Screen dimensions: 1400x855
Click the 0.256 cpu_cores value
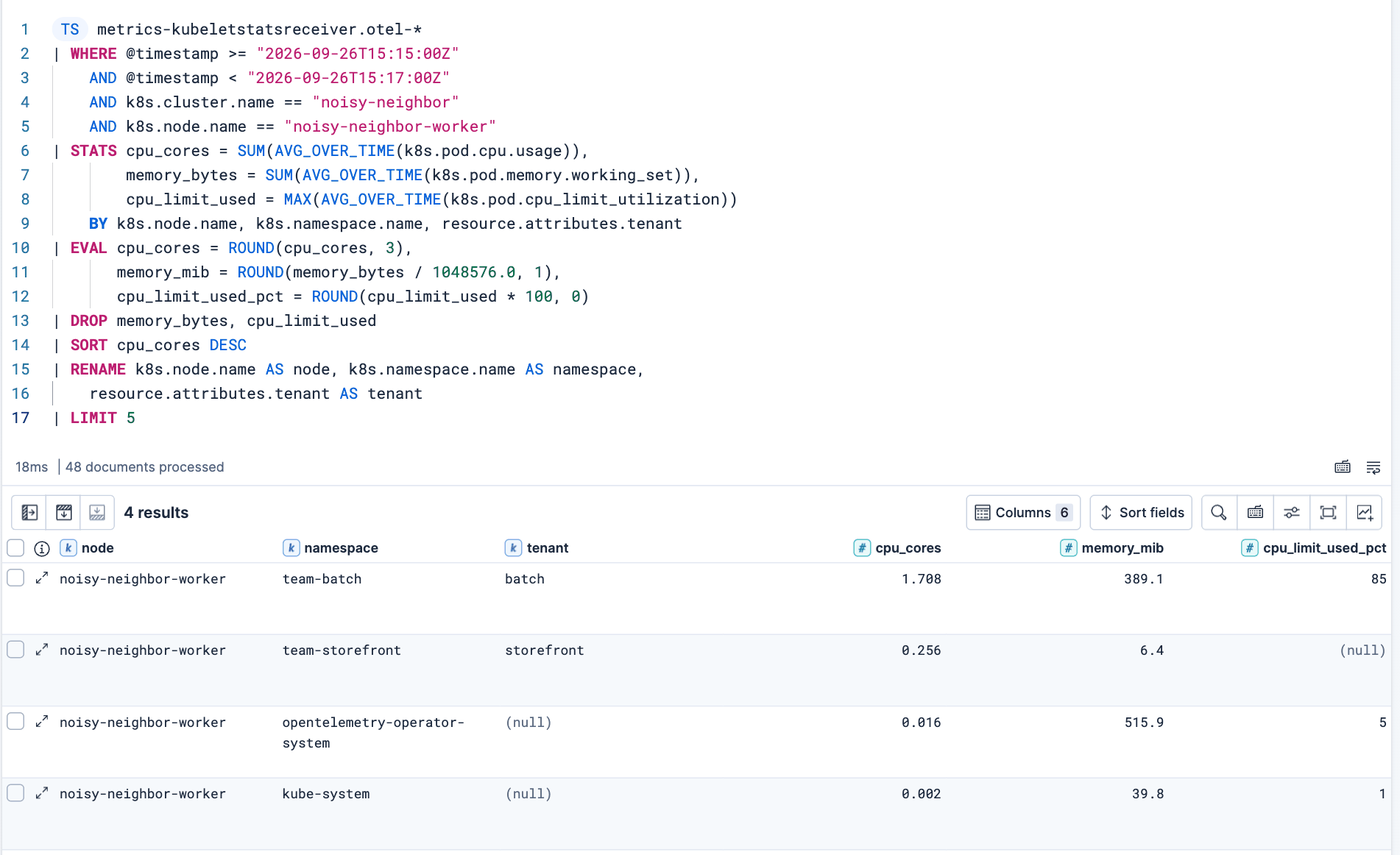point(921,650)
